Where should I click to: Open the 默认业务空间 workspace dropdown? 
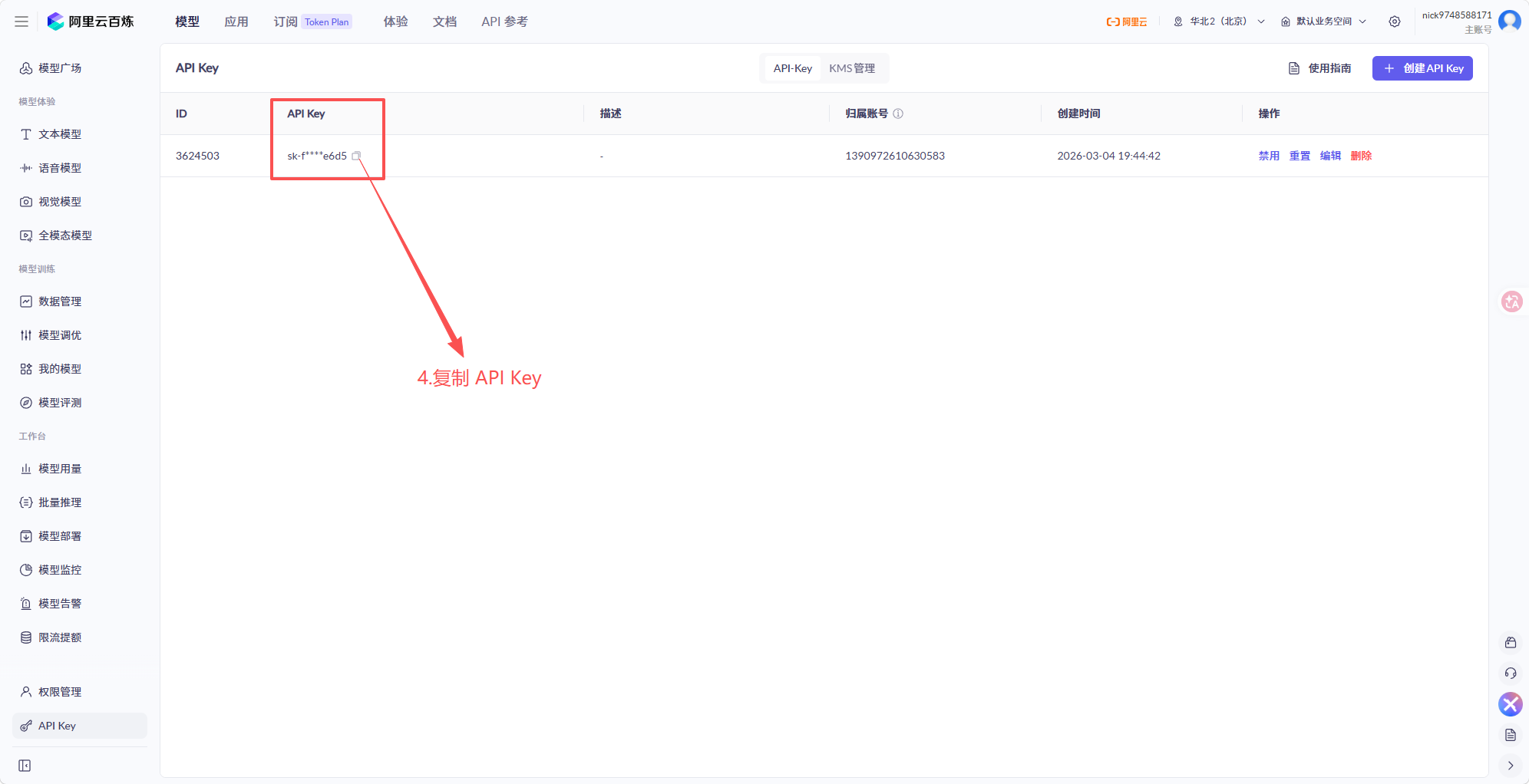[x=1324, y=21]
